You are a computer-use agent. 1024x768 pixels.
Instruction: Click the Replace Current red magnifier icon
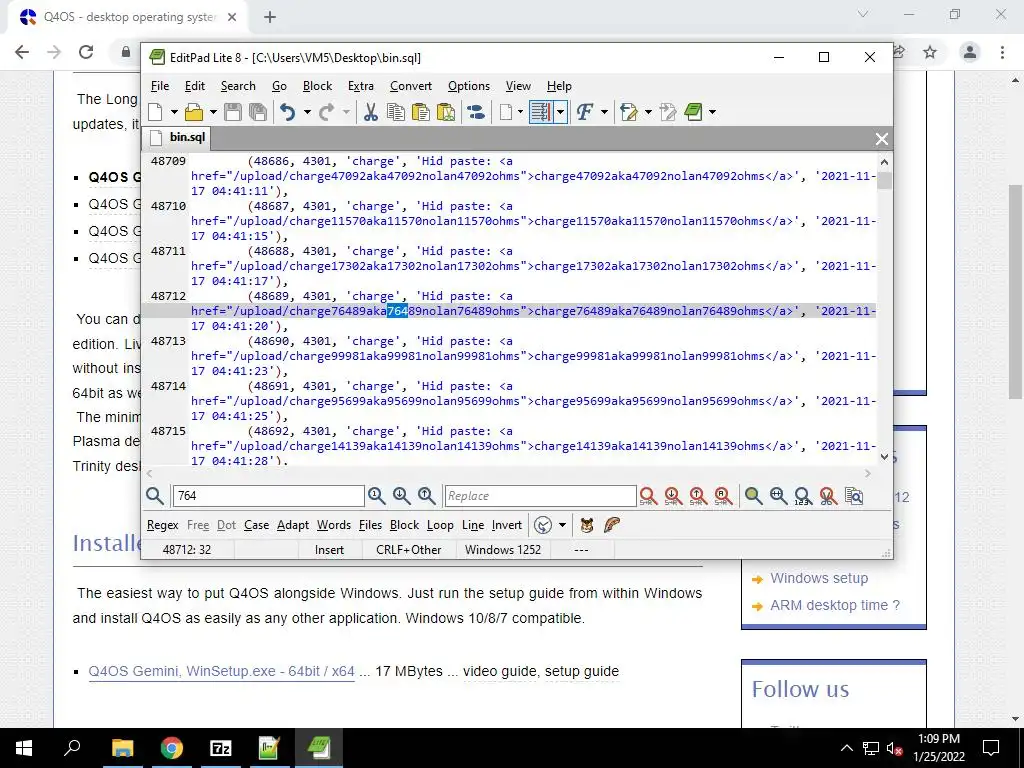[648, 496]
